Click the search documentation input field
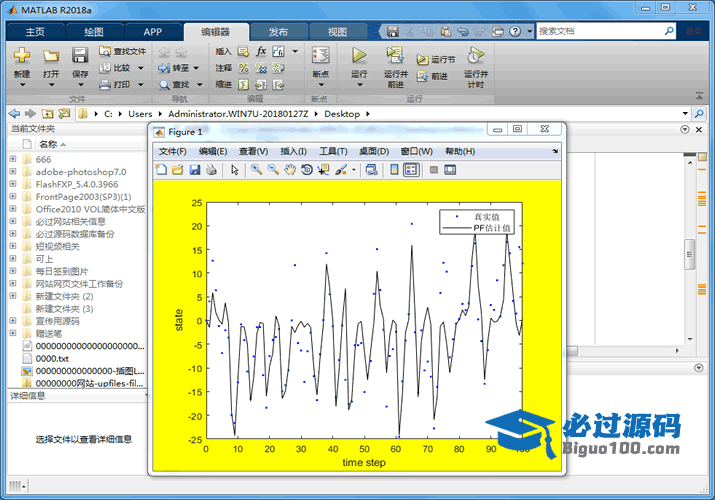The height and width of the screenshot is (500, 715). tap(600, 31)
